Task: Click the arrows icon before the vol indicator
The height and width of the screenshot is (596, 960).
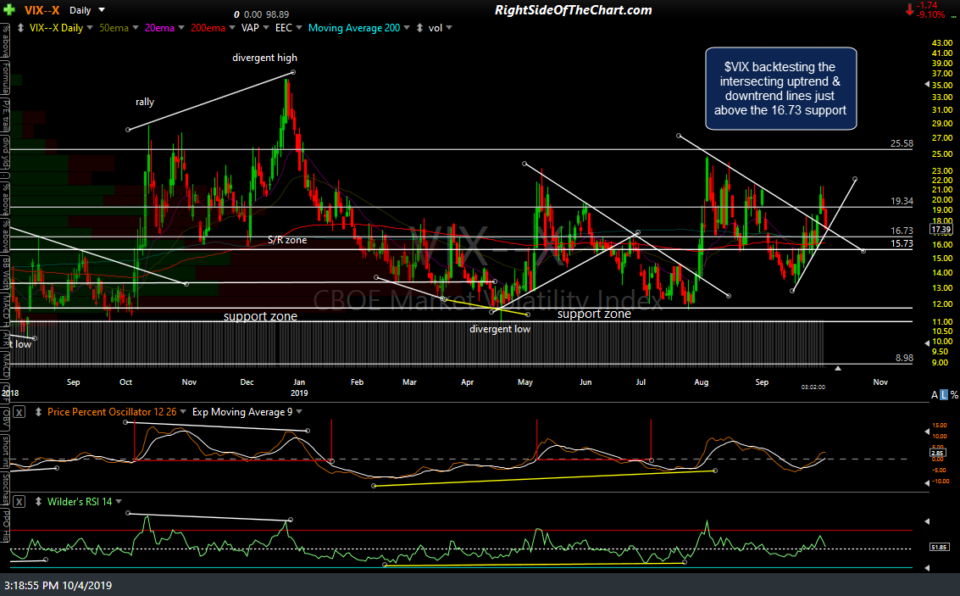Action: pos(419,27)
